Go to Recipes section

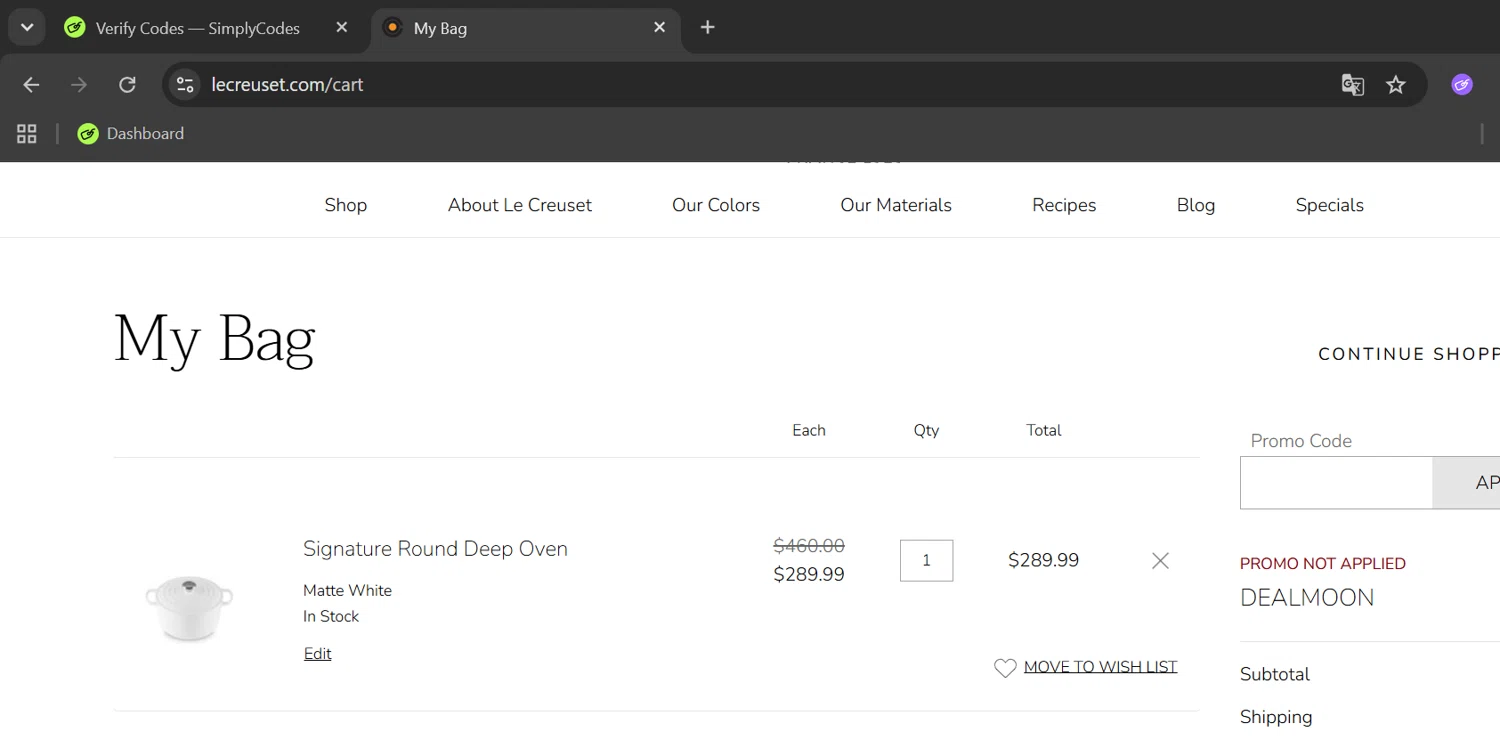point(1064,205)
